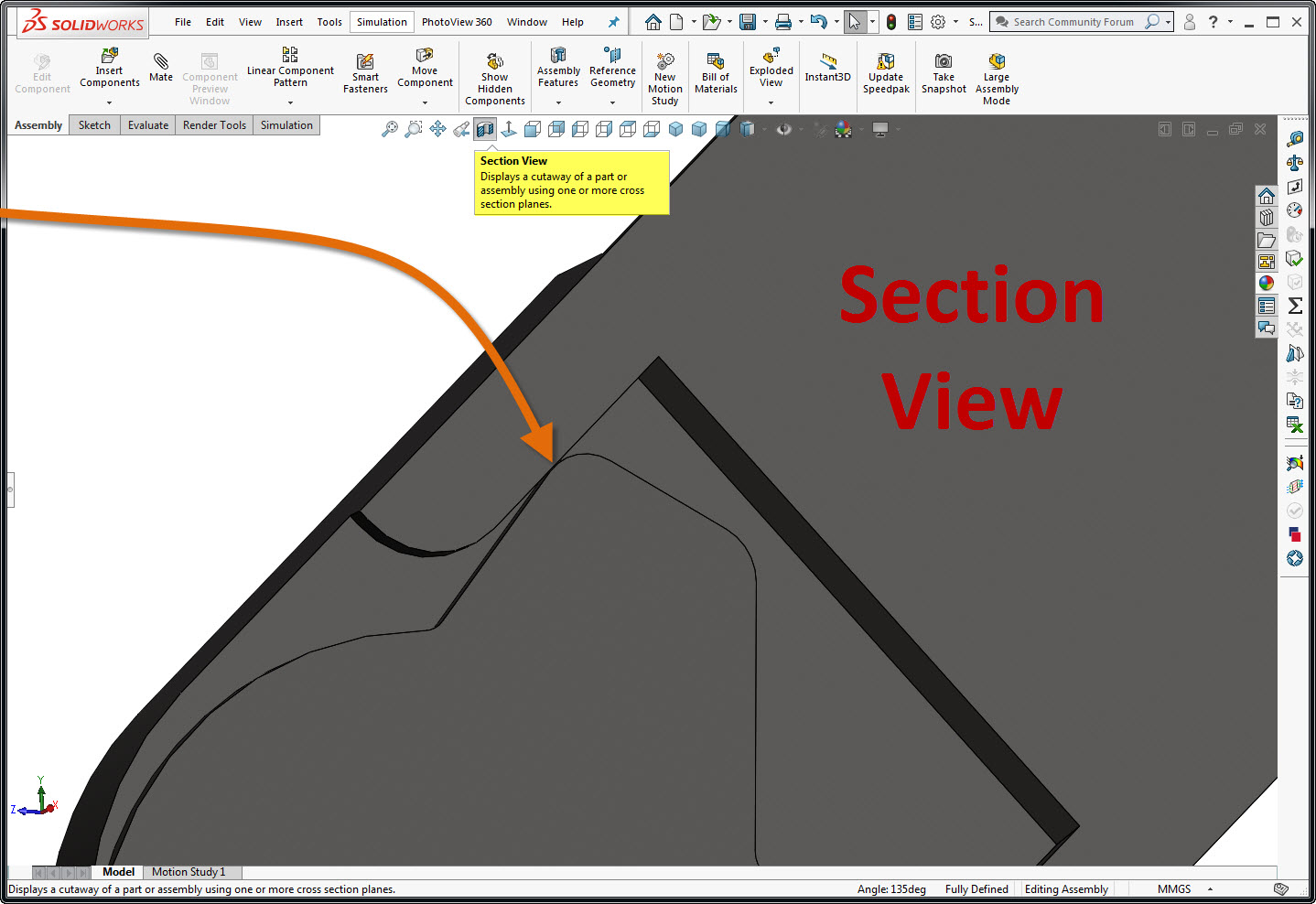Click Previous View icon
The image size is (1316, 904).
tap(461, 129)
